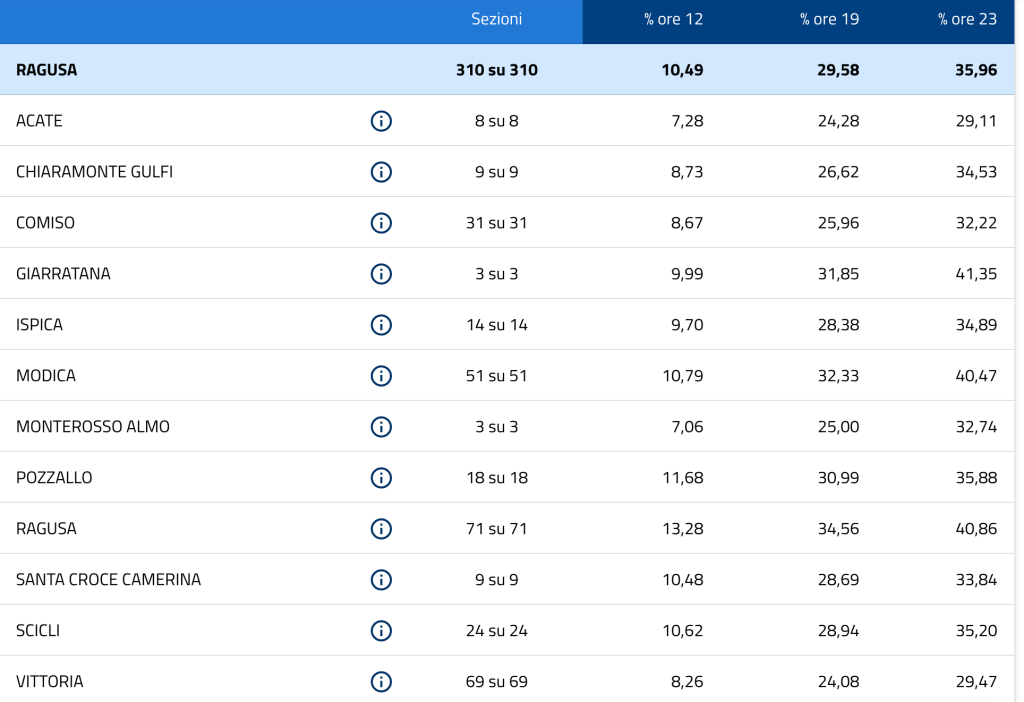The height and width of the screenshot is (702, 1024).
Task: Click the '71 su 71' sections cell
Action: point(496,529)
